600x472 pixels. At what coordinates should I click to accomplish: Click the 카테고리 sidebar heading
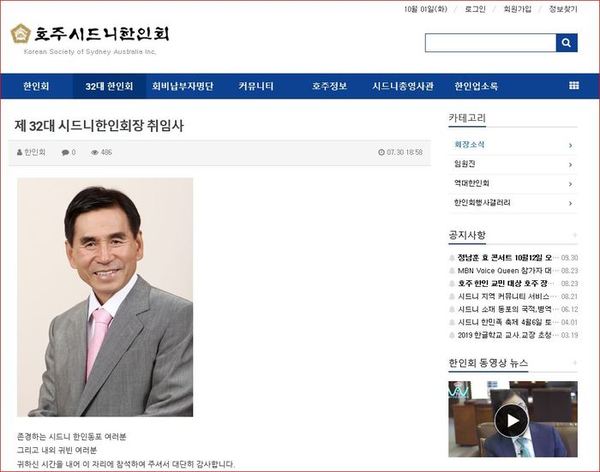(467, 118)
